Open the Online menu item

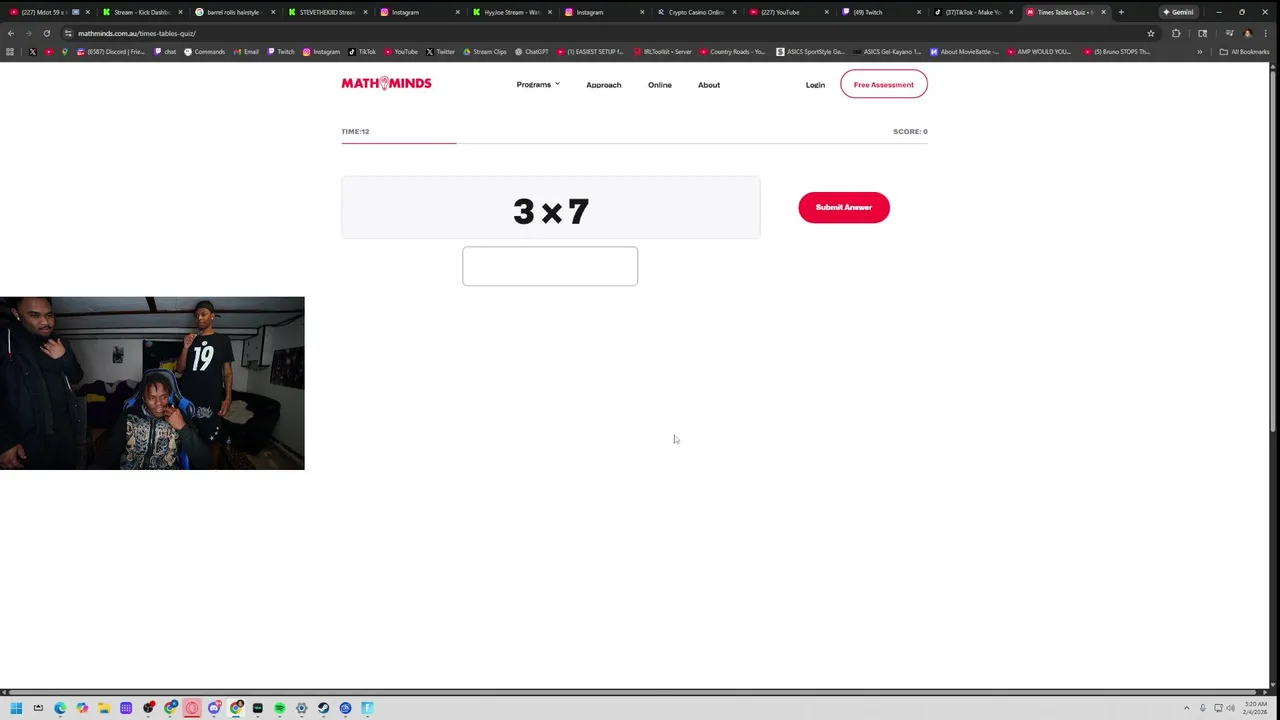(x=659, y=85)
